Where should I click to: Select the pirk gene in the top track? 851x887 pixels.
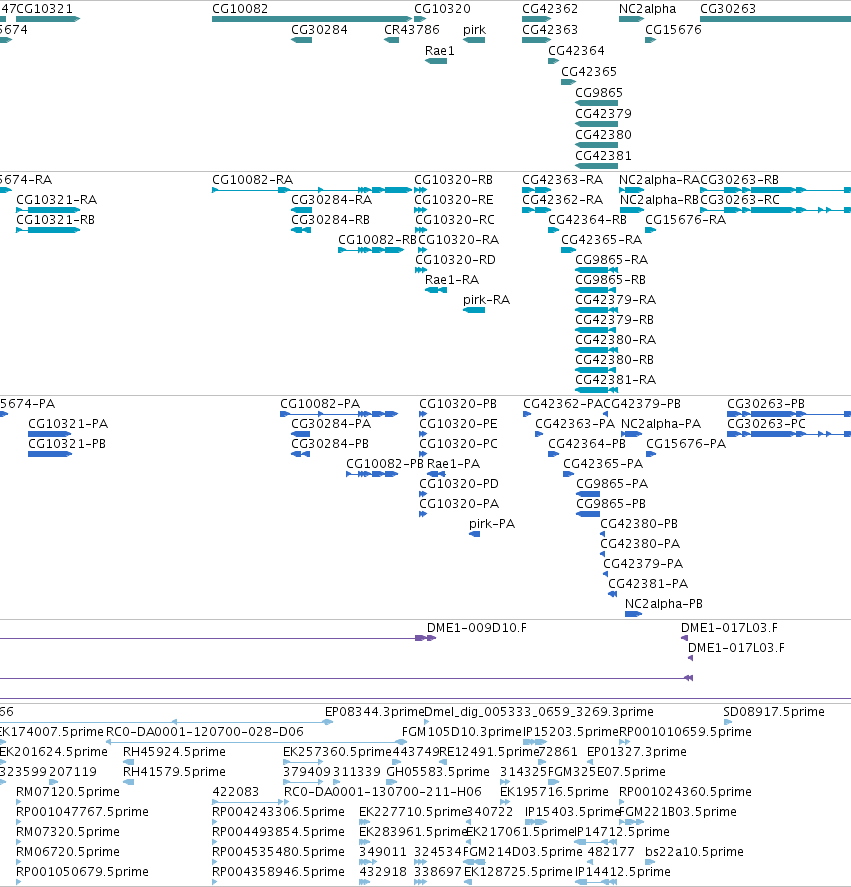(474, 40)
